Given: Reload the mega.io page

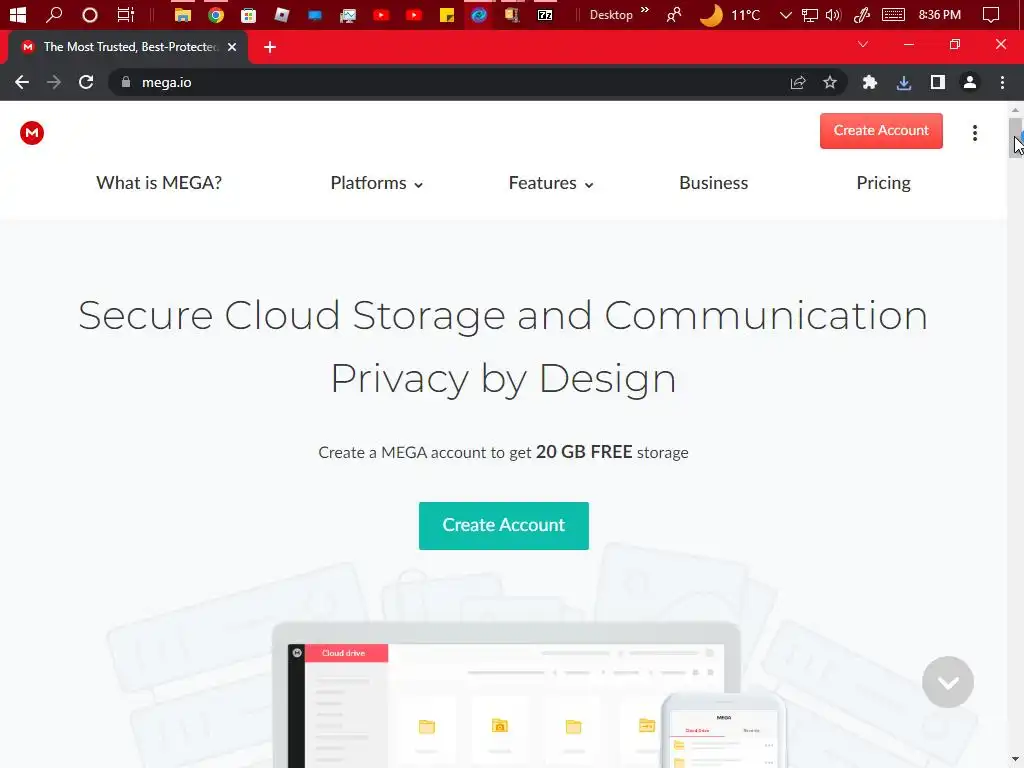Looking at the screenshot, I should pos(86,82).
